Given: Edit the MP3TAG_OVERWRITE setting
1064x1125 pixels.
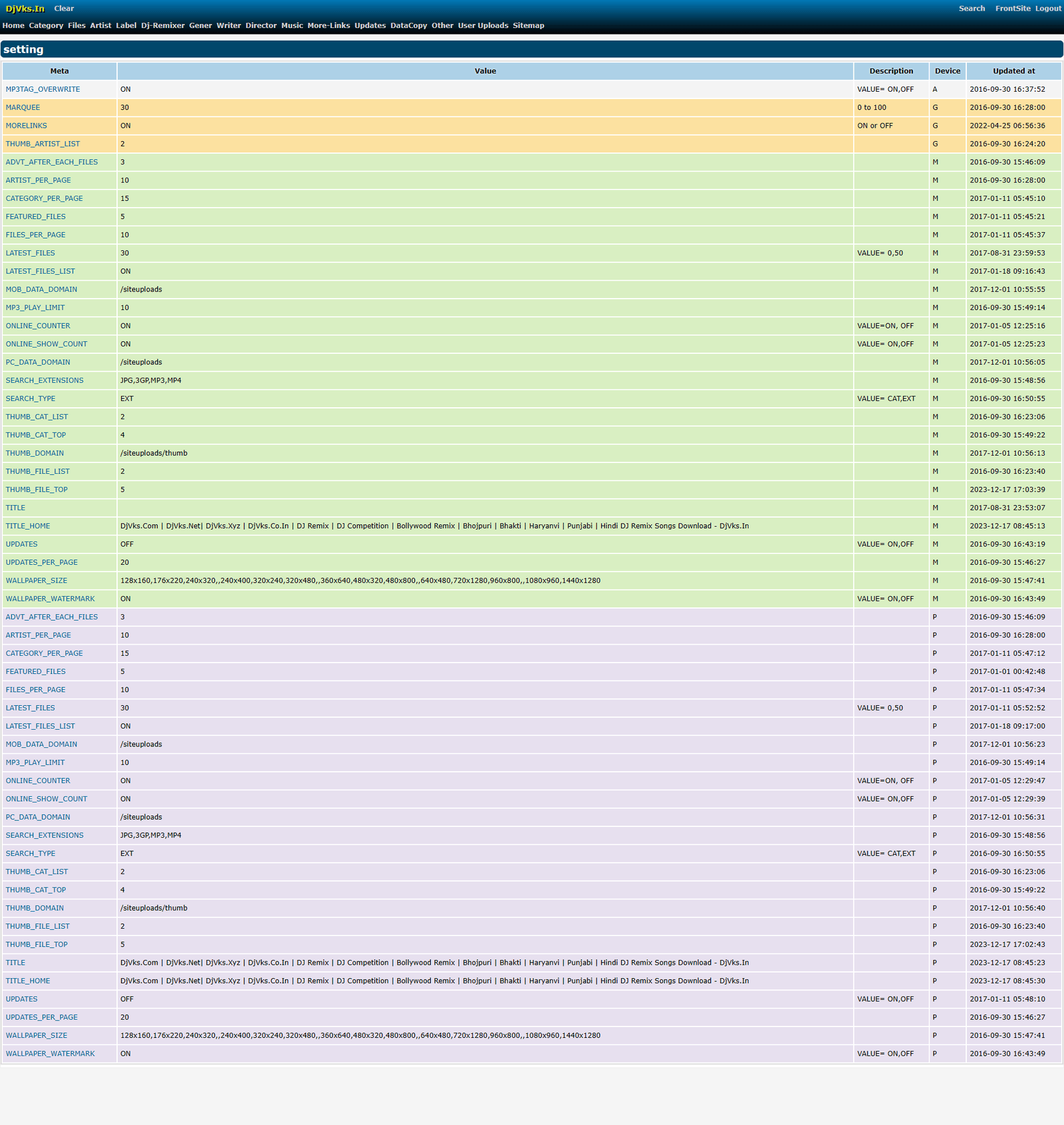Looking at the screenshot, I should coord(43,89).
